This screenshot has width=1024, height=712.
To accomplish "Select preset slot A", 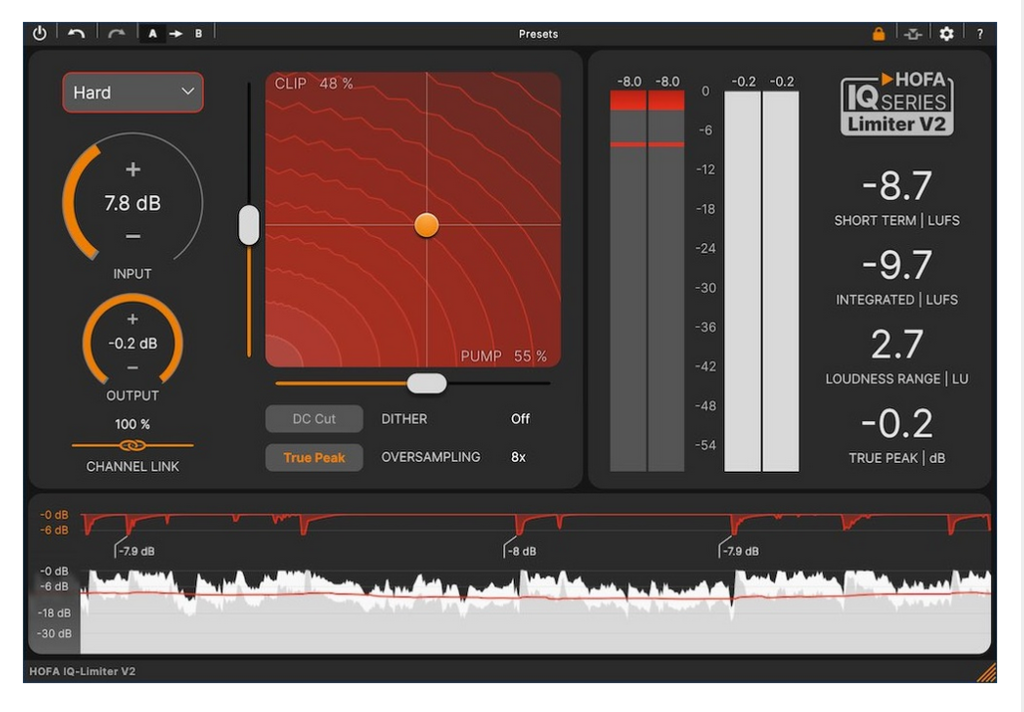I will [x=152, y=33].
